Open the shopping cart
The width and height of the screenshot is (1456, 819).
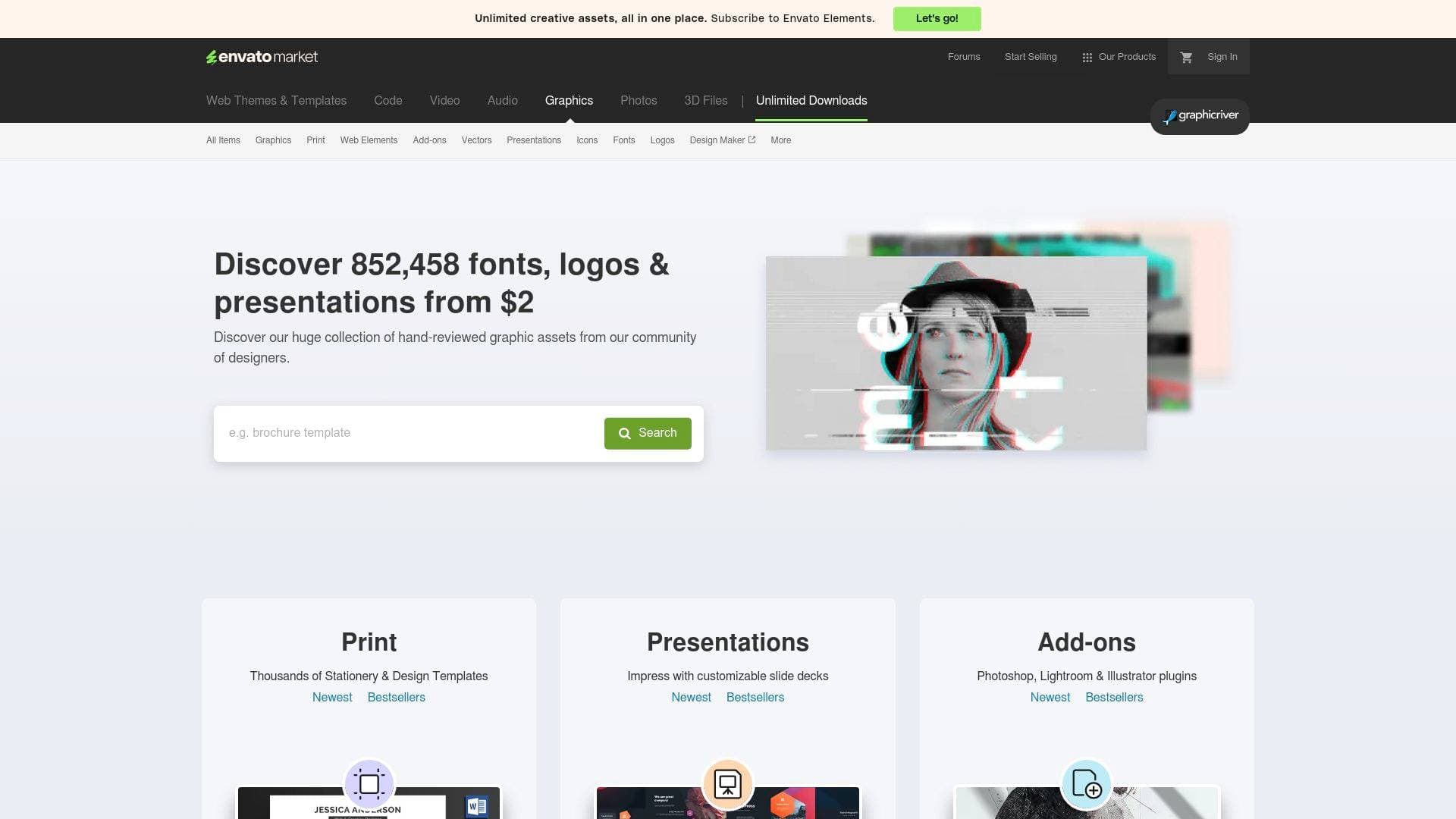[x=1186, y=56]
